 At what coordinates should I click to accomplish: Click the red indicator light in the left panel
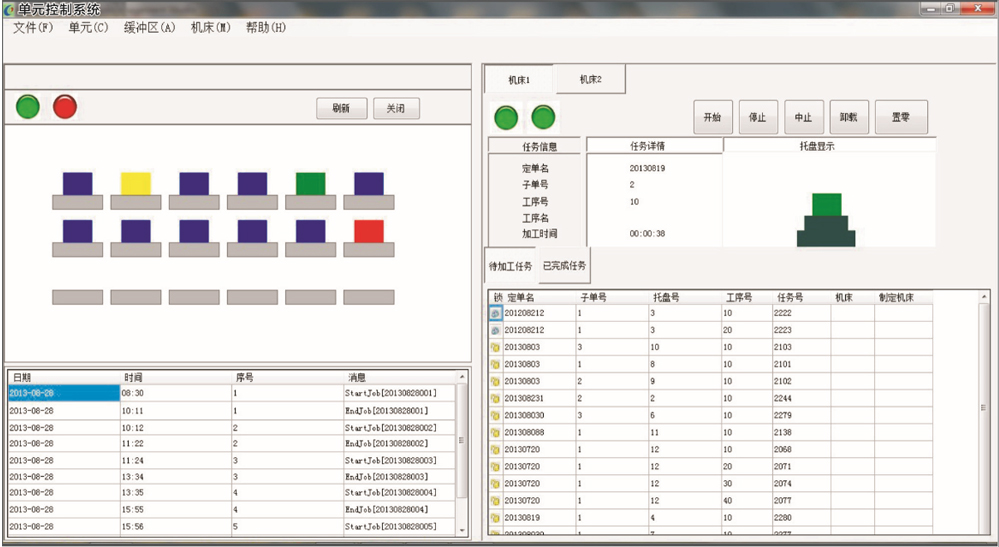click(65, 107)
